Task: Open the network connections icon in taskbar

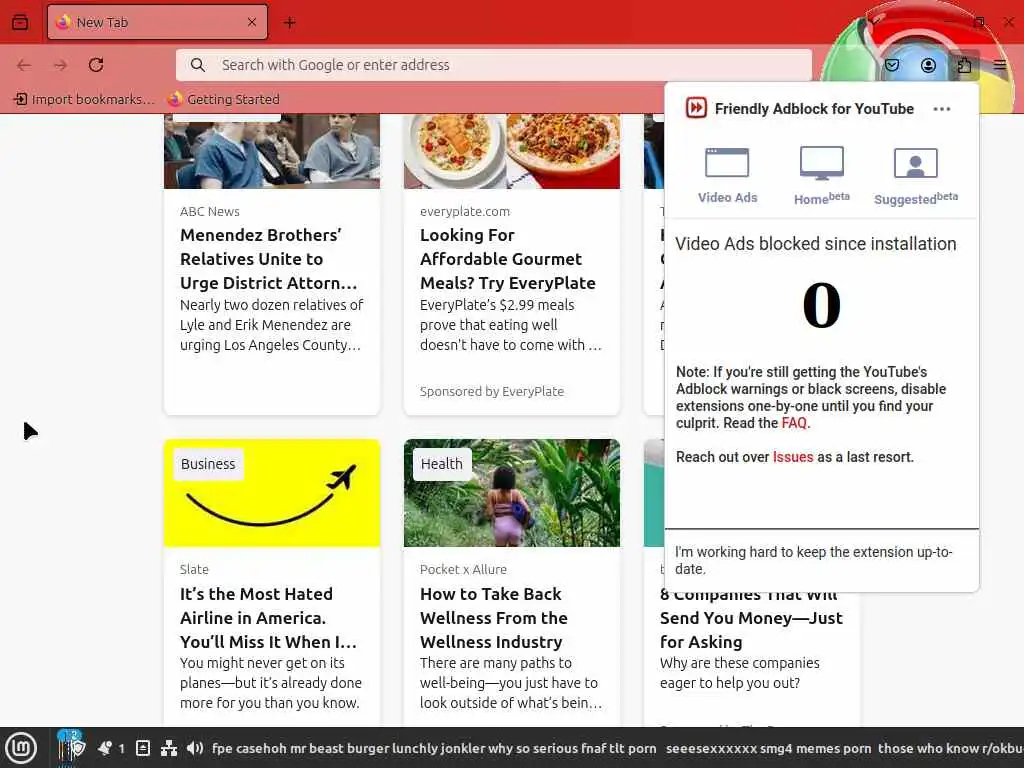Action: click(168, 748)
